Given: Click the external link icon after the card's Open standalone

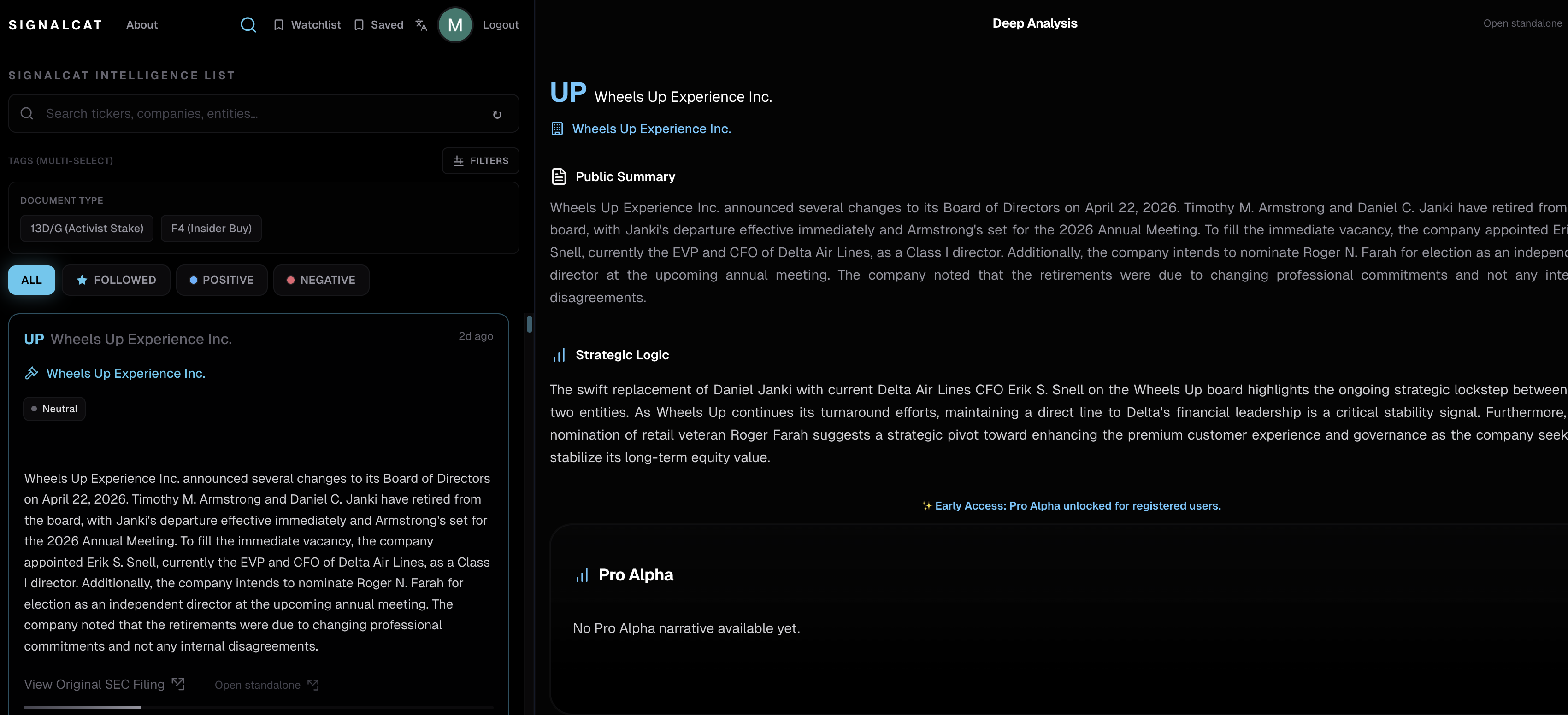Looking at the screenshot, I should pyautogui.click(x=313, y=685).
